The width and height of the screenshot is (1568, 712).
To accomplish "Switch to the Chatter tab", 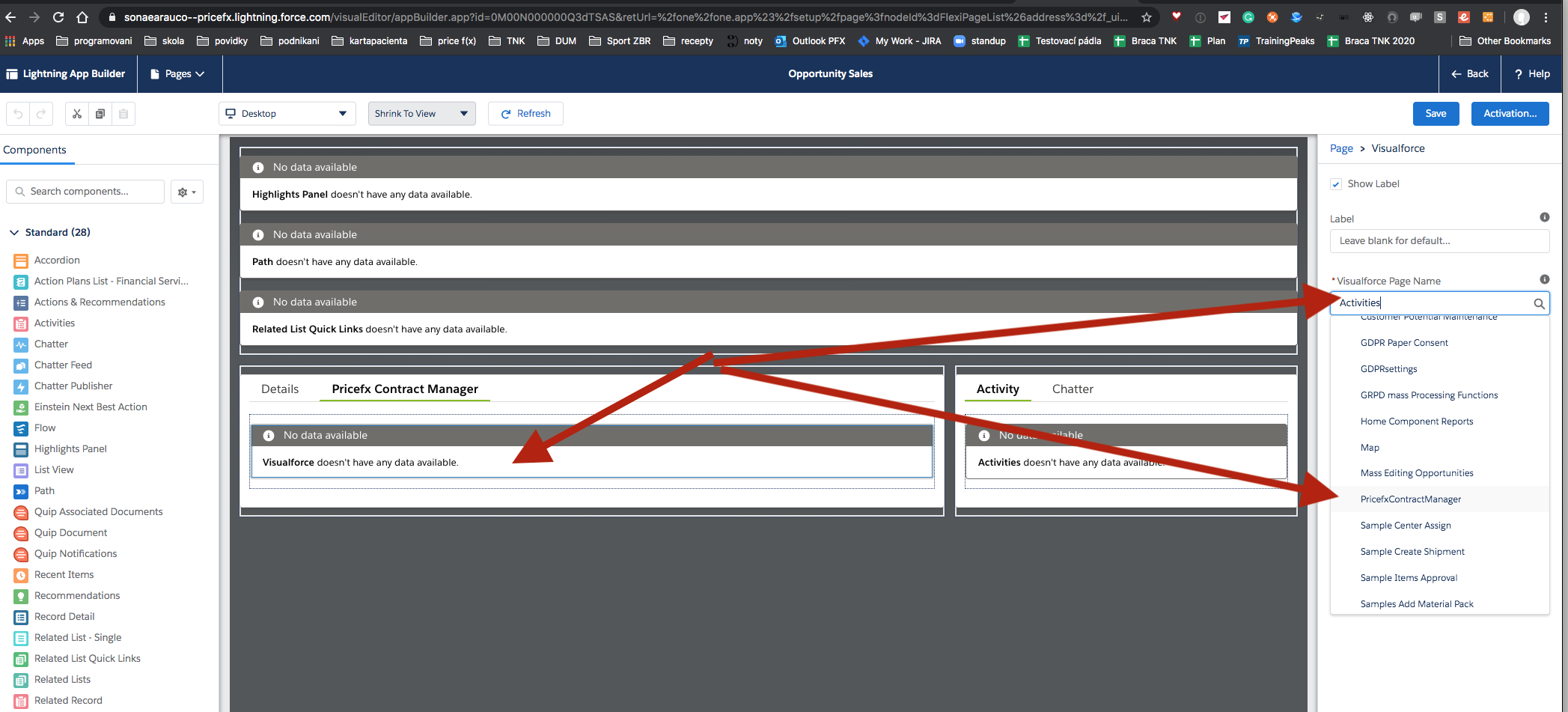I will (x=1072, y=389).
